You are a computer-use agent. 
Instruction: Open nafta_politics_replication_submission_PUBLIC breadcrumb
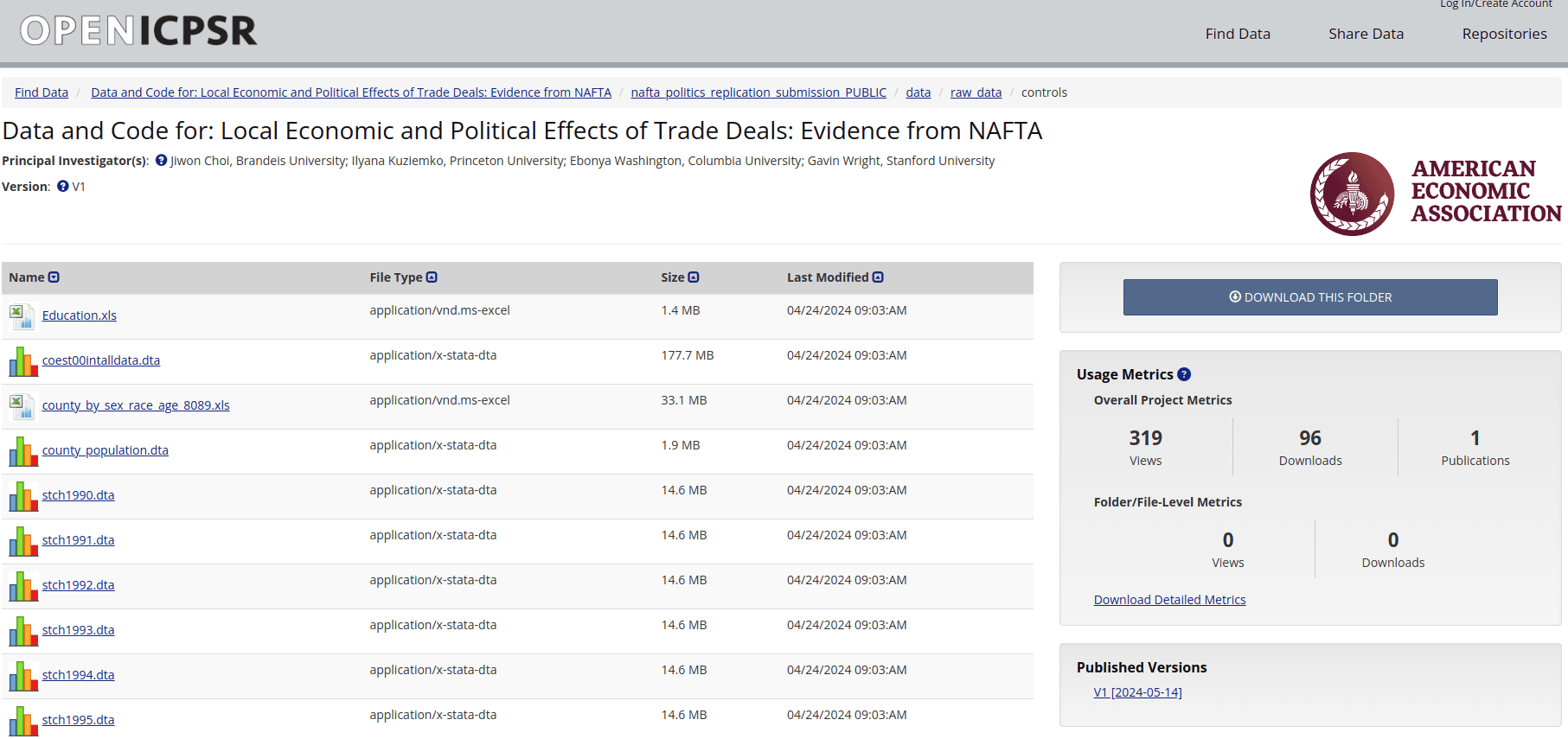coord(758,92)
